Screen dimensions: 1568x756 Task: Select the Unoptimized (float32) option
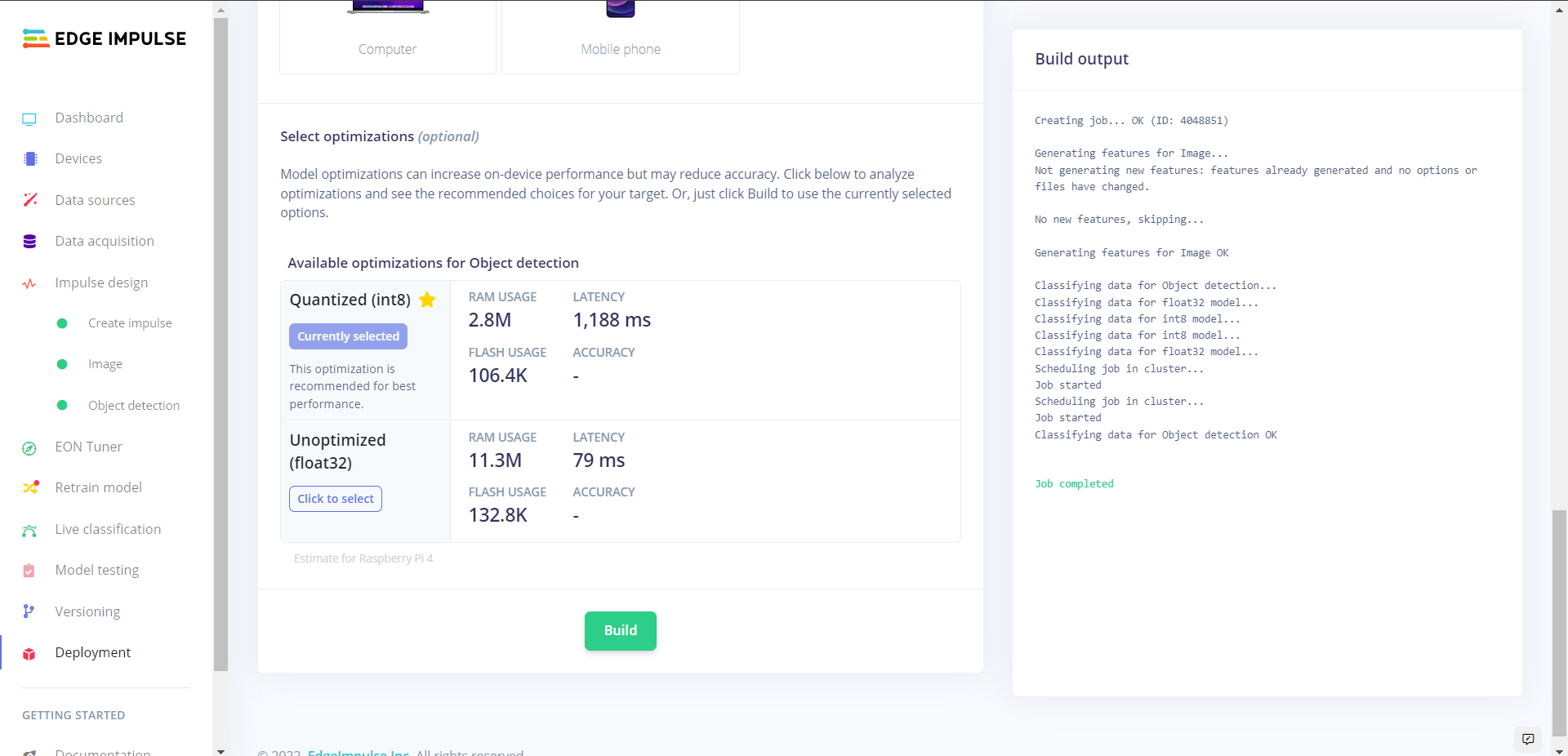pyautogui.click(x=336, y=499)
